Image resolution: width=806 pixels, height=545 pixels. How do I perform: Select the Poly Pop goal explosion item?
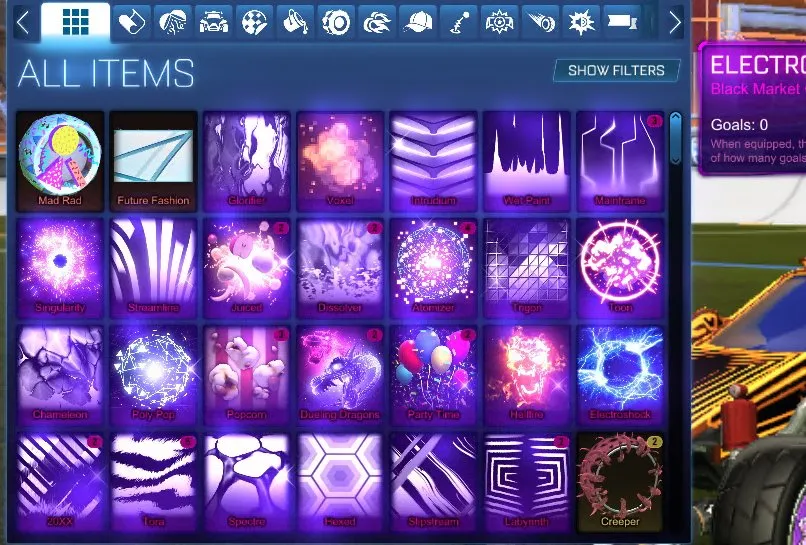click(153, 375)
